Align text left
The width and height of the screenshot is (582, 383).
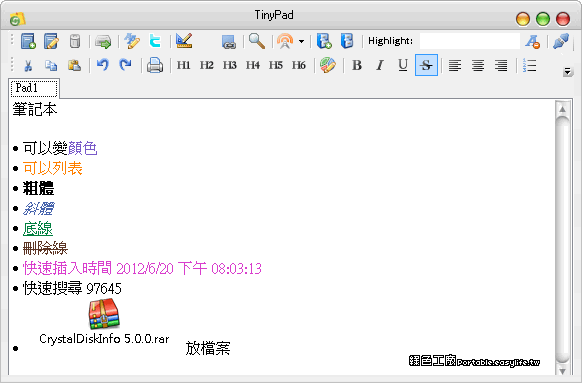coord(455,65)
